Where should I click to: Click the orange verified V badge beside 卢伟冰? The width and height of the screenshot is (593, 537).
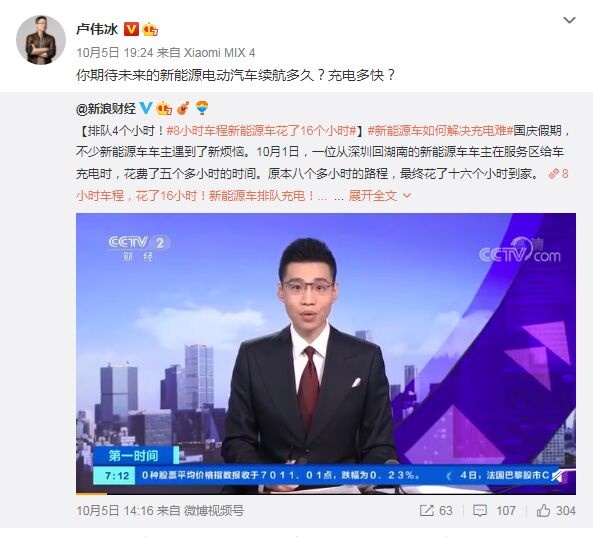click(131, 29)
